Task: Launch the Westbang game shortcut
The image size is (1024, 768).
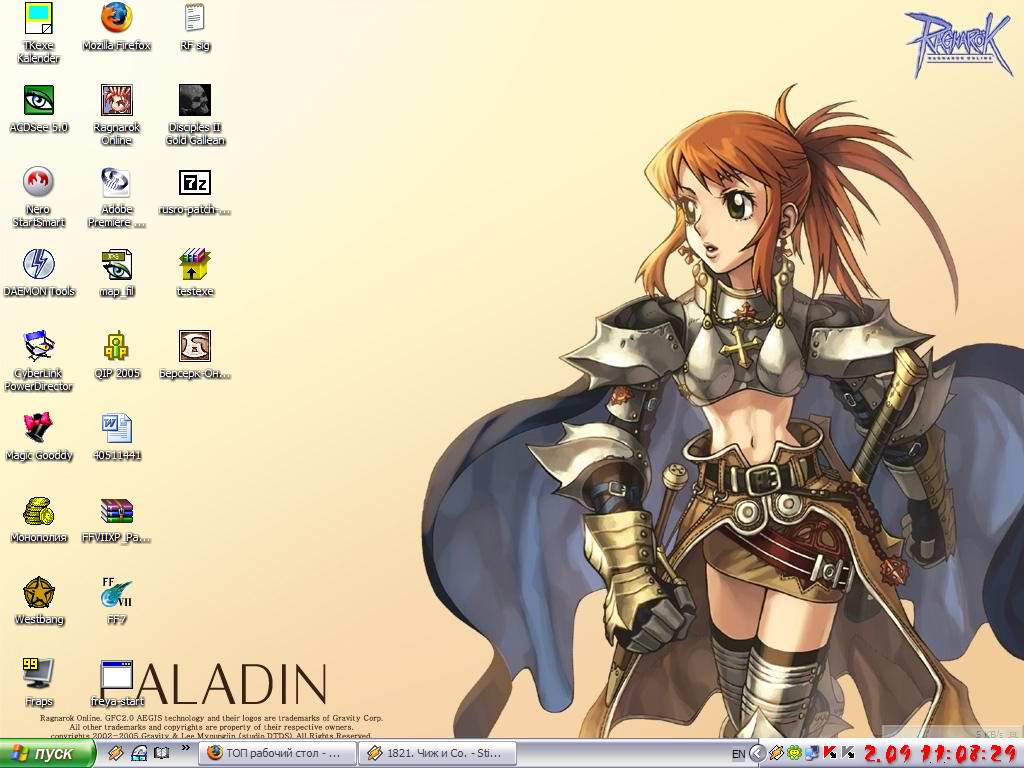Action: tap(39, 601)
